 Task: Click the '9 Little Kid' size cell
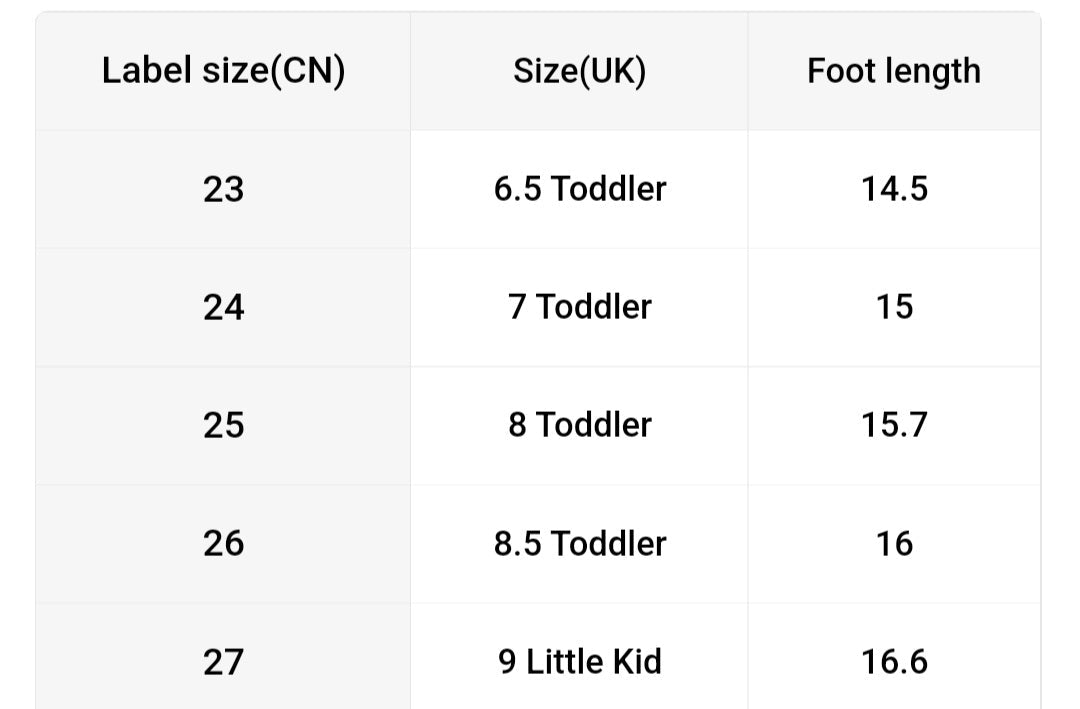click(579, 661)
